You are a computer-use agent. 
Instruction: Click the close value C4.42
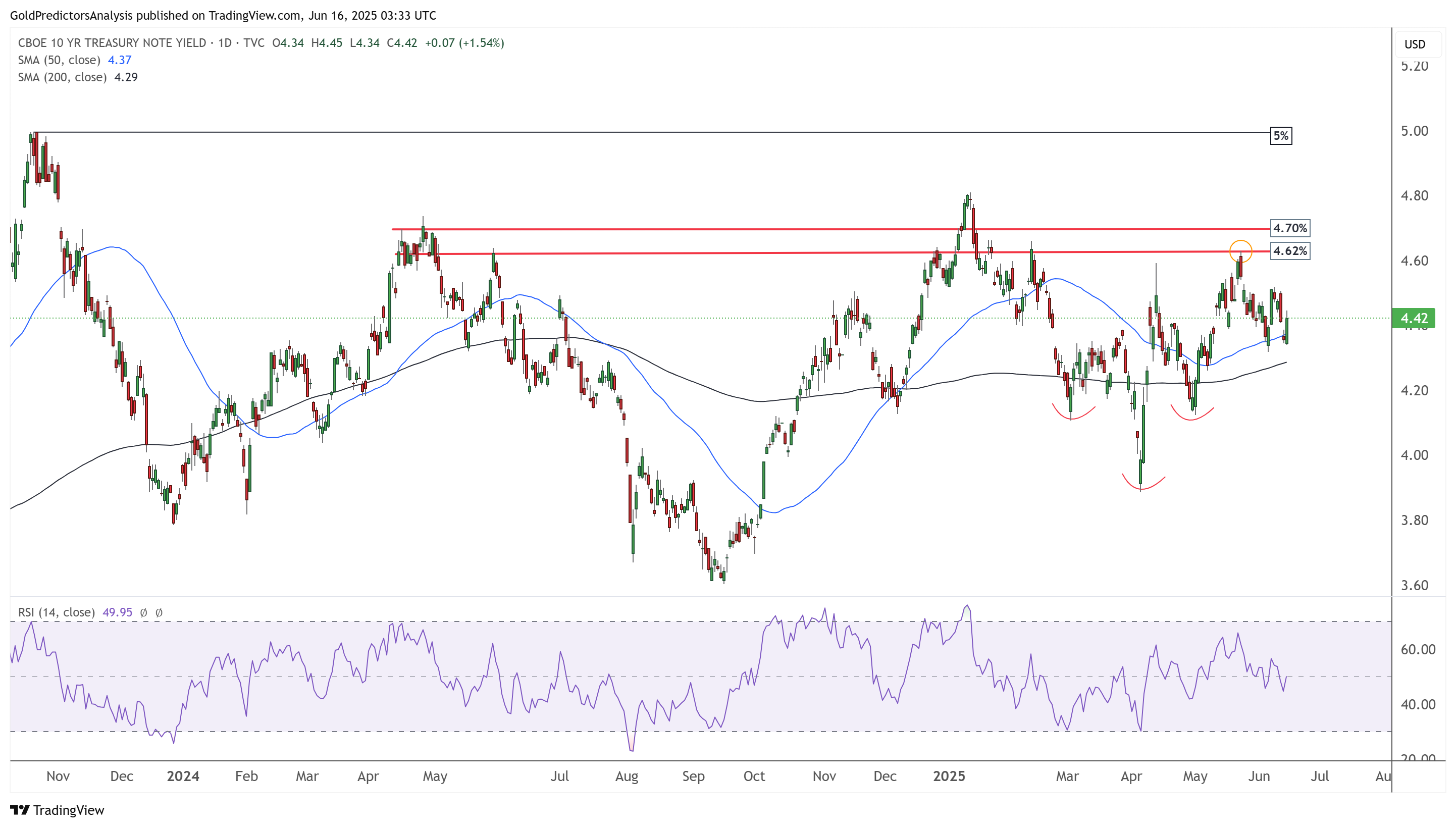point(402,43)
